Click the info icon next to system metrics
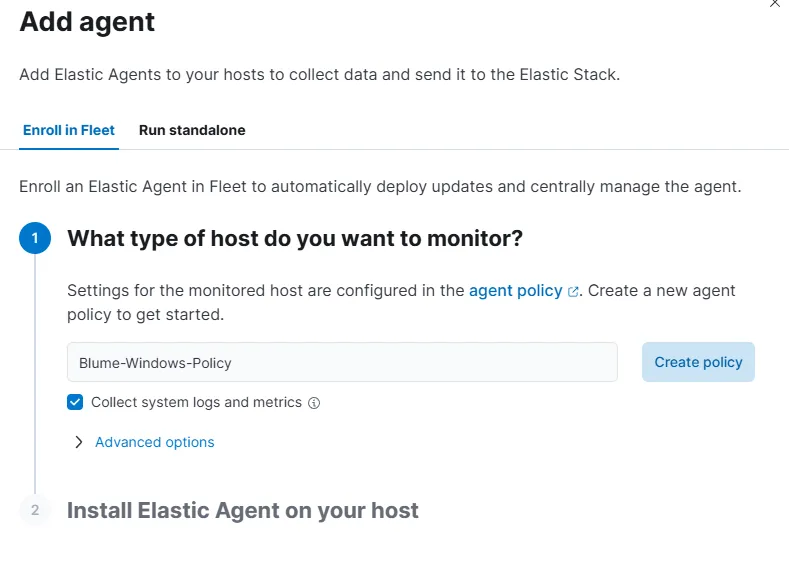The height and width of the screenshot is (571, 789). point(314,403)
